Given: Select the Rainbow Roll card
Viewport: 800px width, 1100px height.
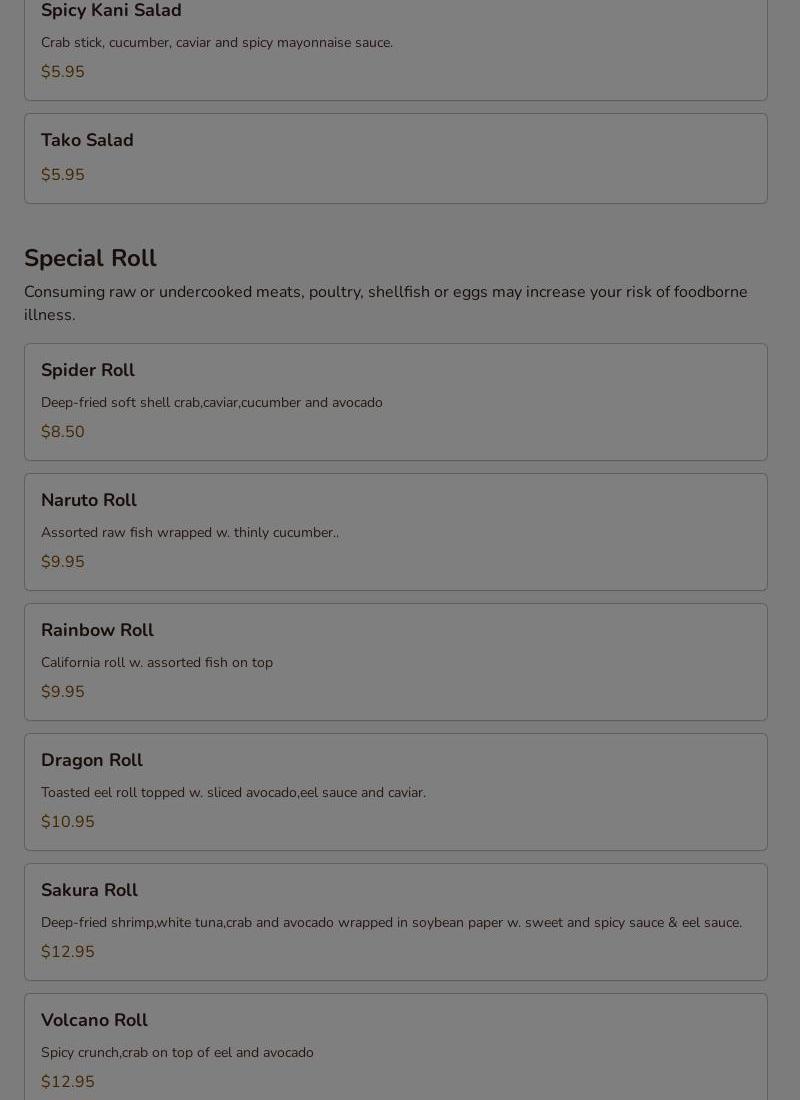Looking at the screenshot, I should 396,662.
